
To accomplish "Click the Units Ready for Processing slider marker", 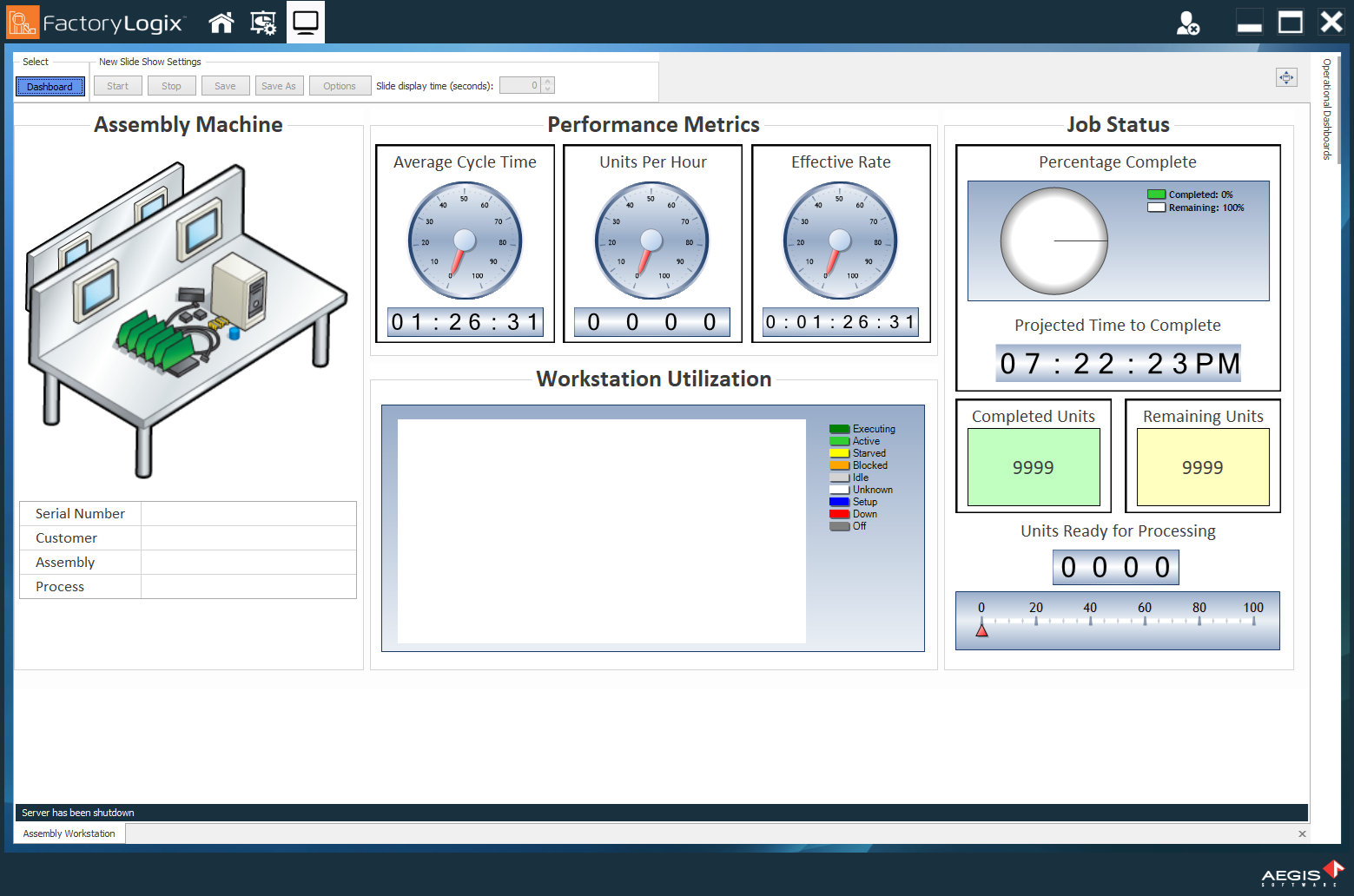I will (x=981, y=631).
